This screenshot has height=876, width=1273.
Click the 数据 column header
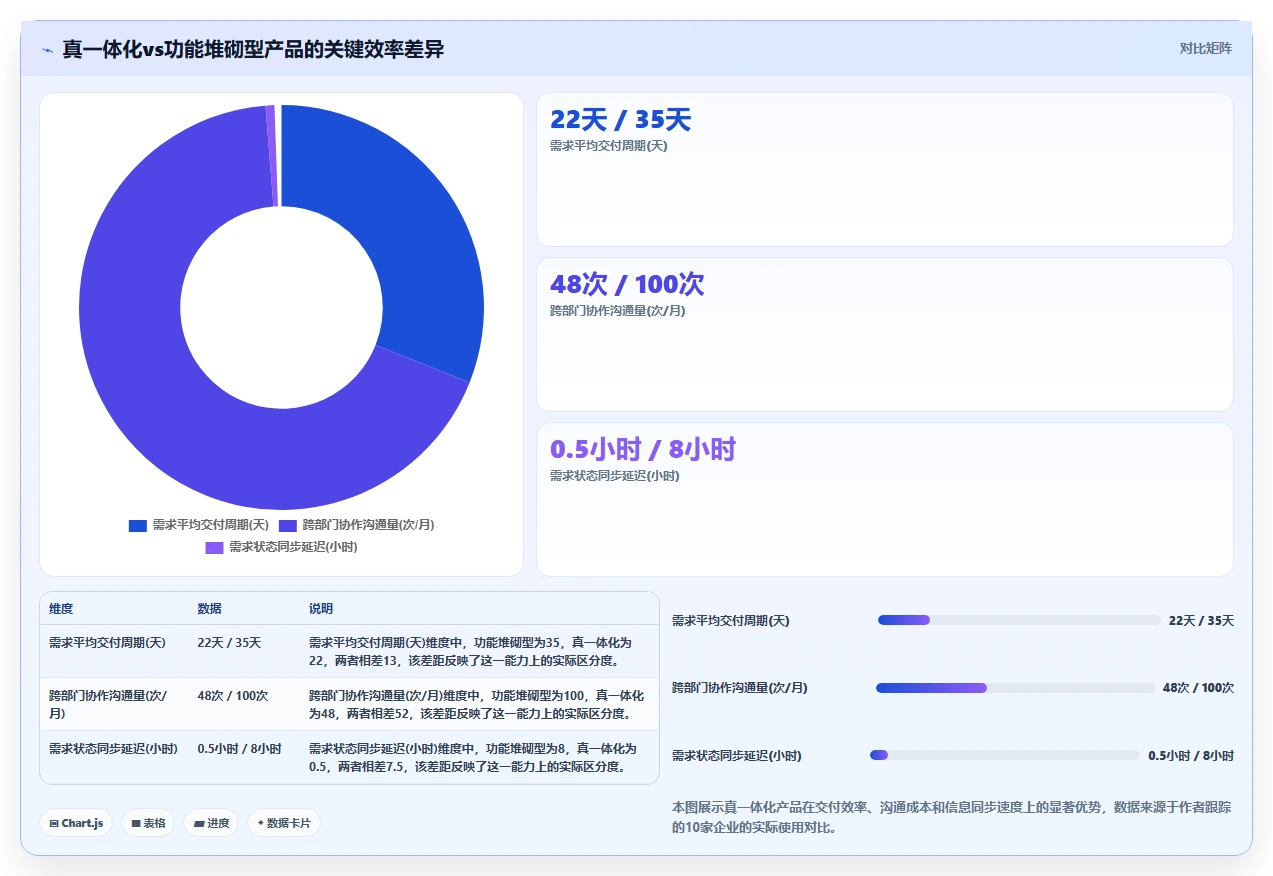(x=210, y=609)
